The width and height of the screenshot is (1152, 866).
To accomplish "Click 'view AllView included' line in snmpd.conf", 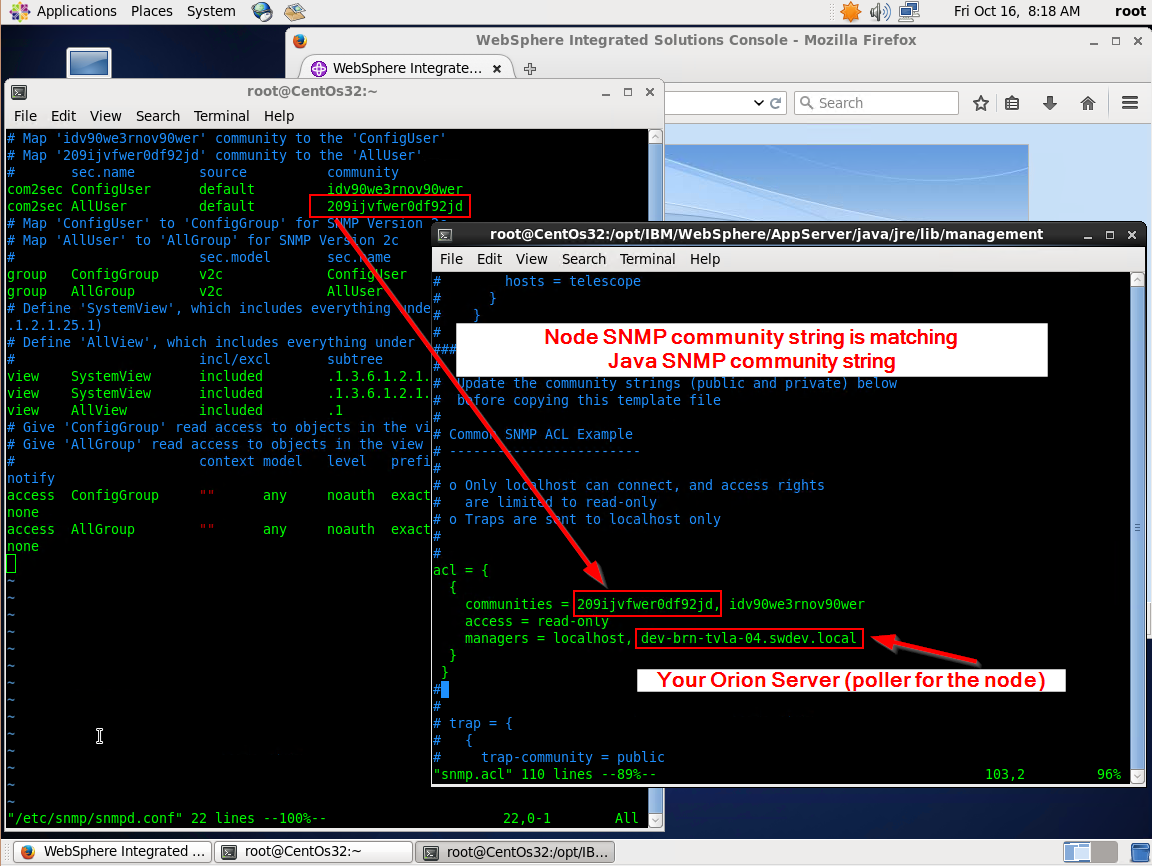I will point(175,411).
